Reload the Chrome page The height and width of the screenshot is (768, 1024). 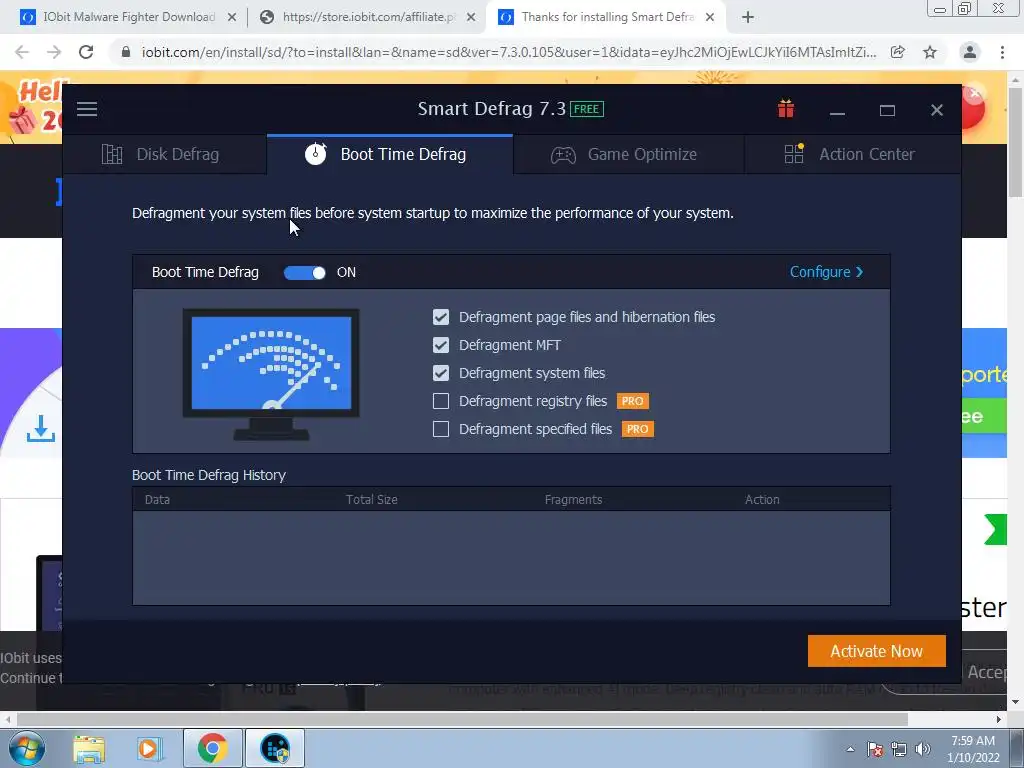[x=86, y=52]
